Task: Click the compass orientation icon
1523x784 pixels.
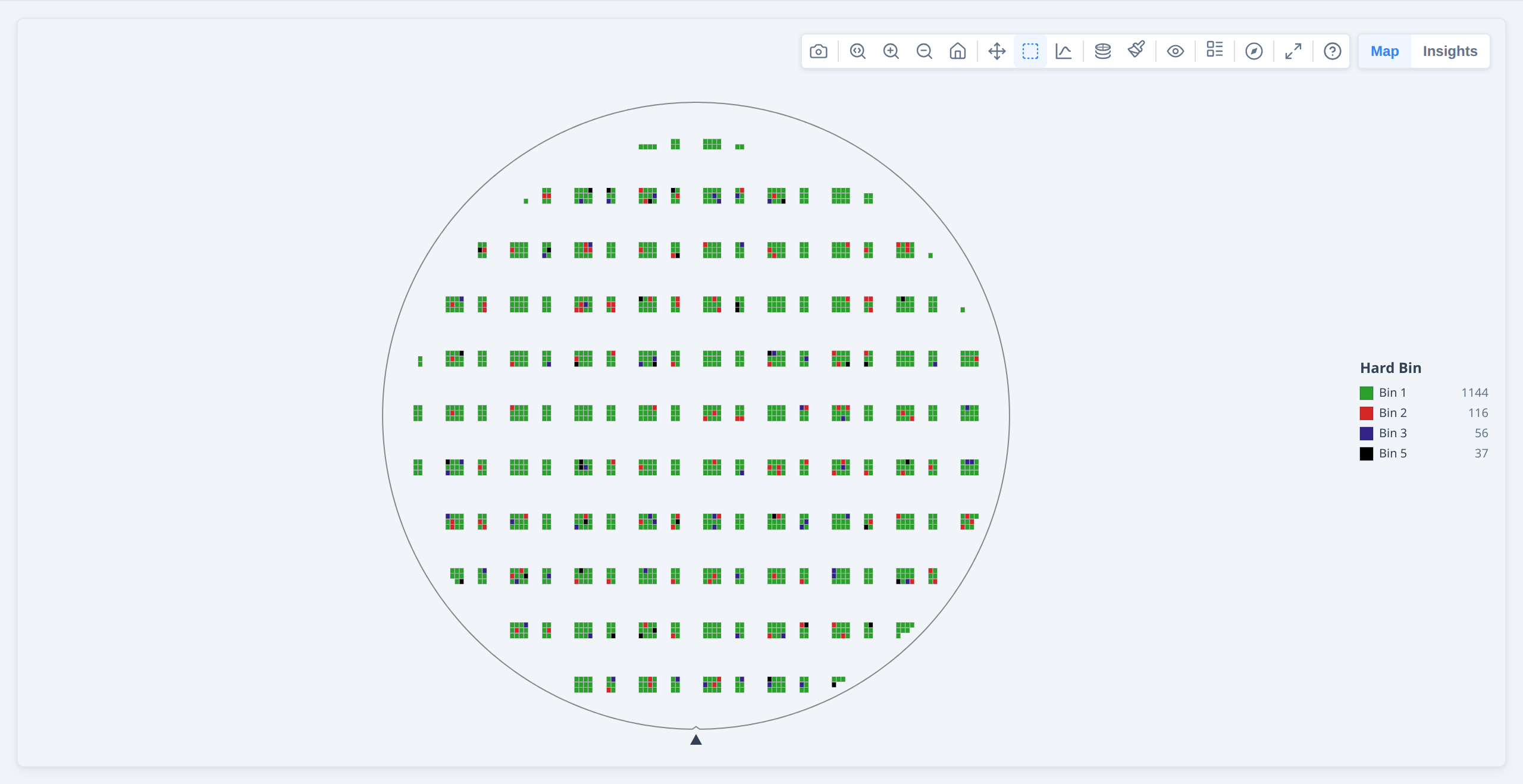Action: (1254, 51)
